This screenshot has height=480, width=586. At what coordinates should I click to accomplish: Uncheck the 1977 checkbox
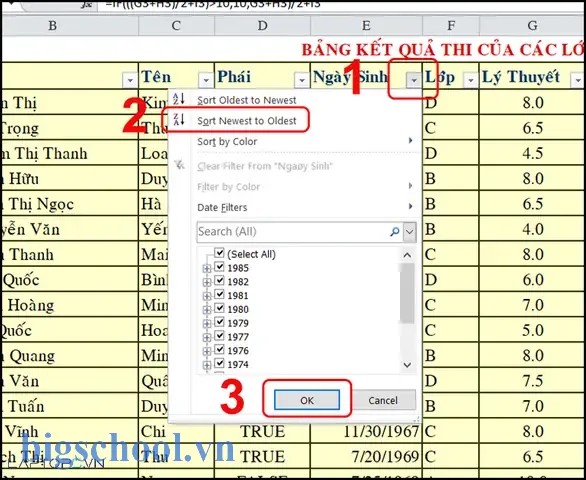tap(219, 336)
